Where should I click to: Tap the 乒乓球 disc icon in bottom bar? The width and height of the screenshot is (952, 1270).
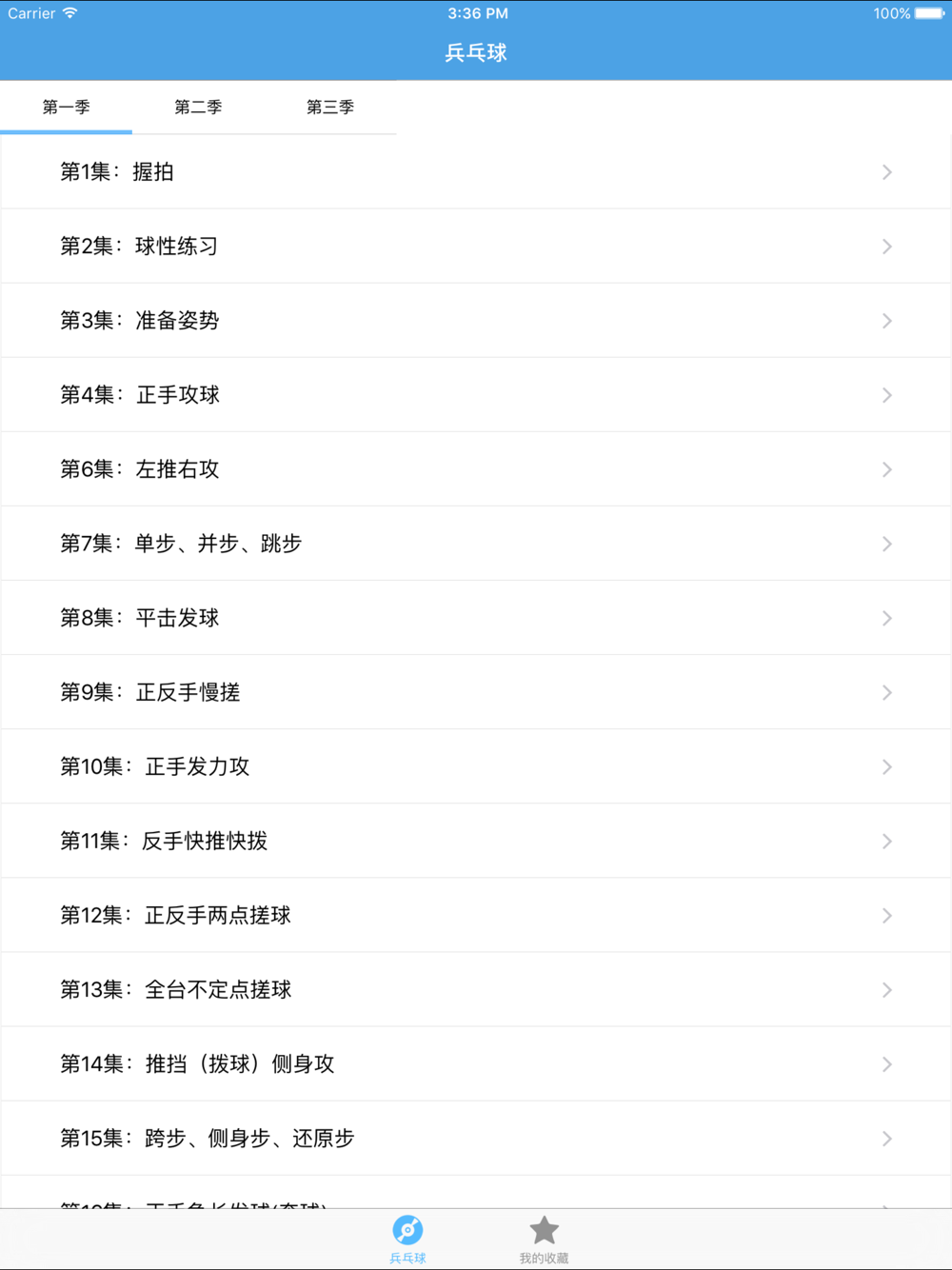click(x=407, y=1231)
